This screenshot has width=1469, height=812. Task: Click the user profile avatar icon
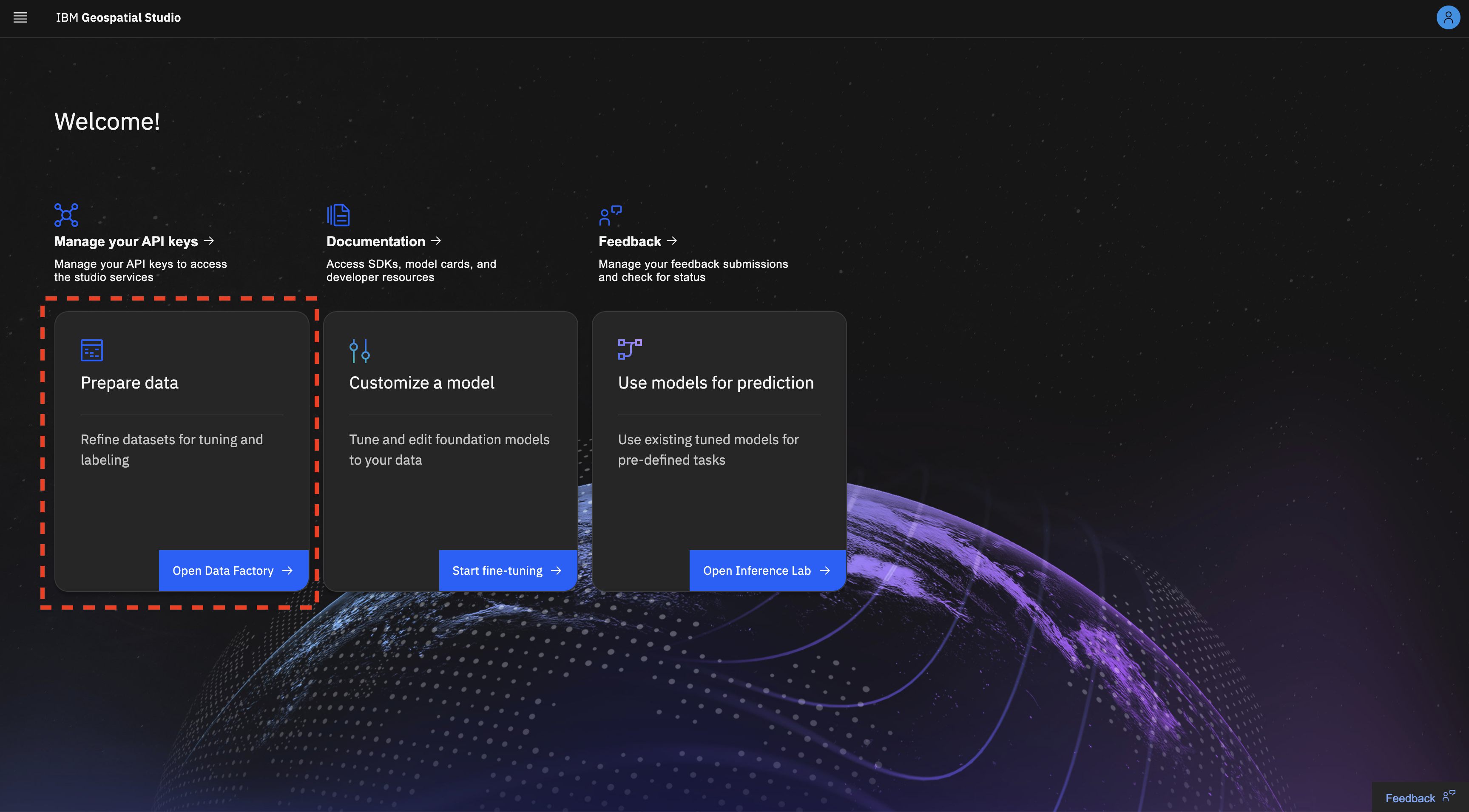pos(1447,18)
